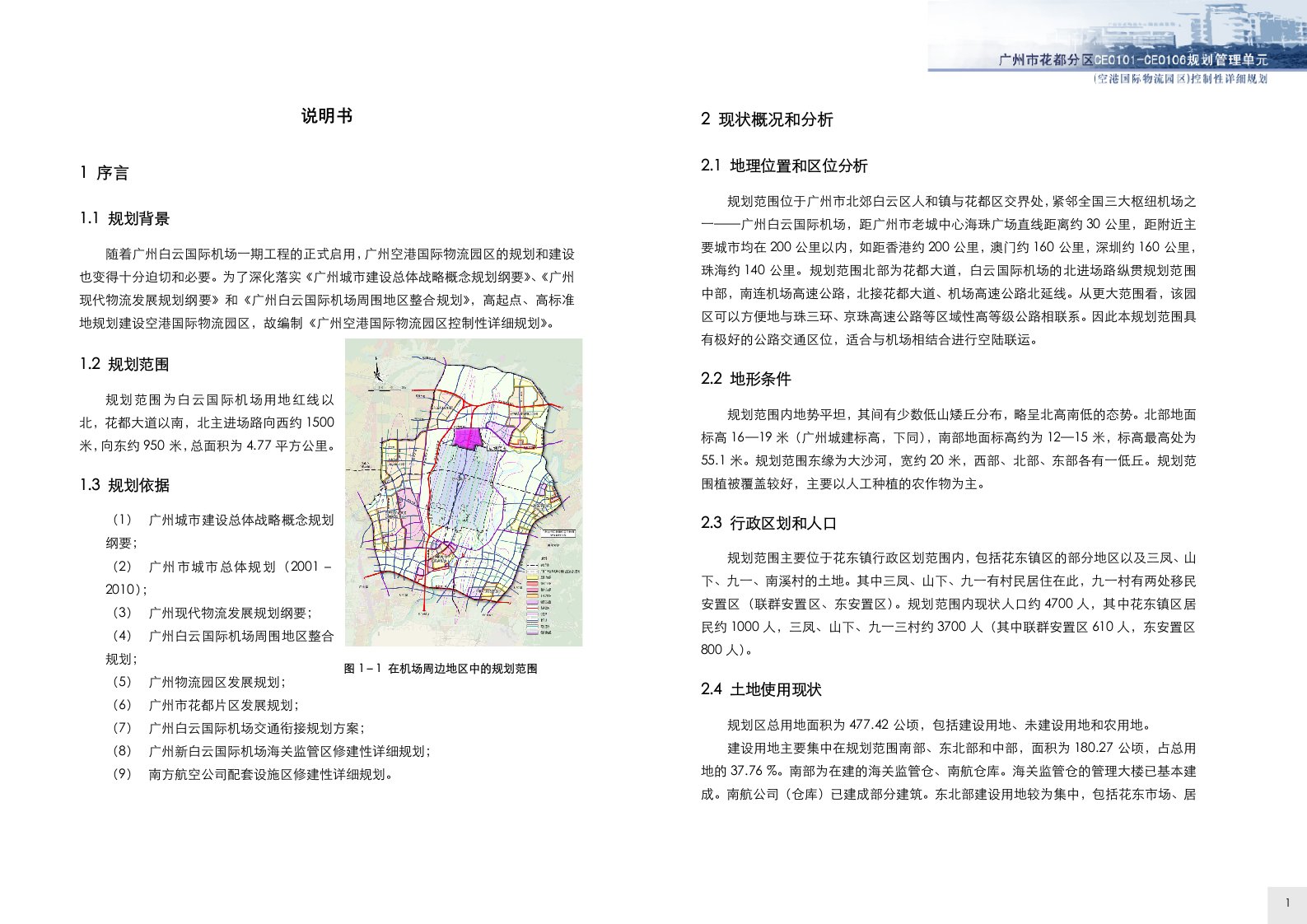Click paragraph starting 规划范围主要位于花东镇行政区划

tap(948, 604)
